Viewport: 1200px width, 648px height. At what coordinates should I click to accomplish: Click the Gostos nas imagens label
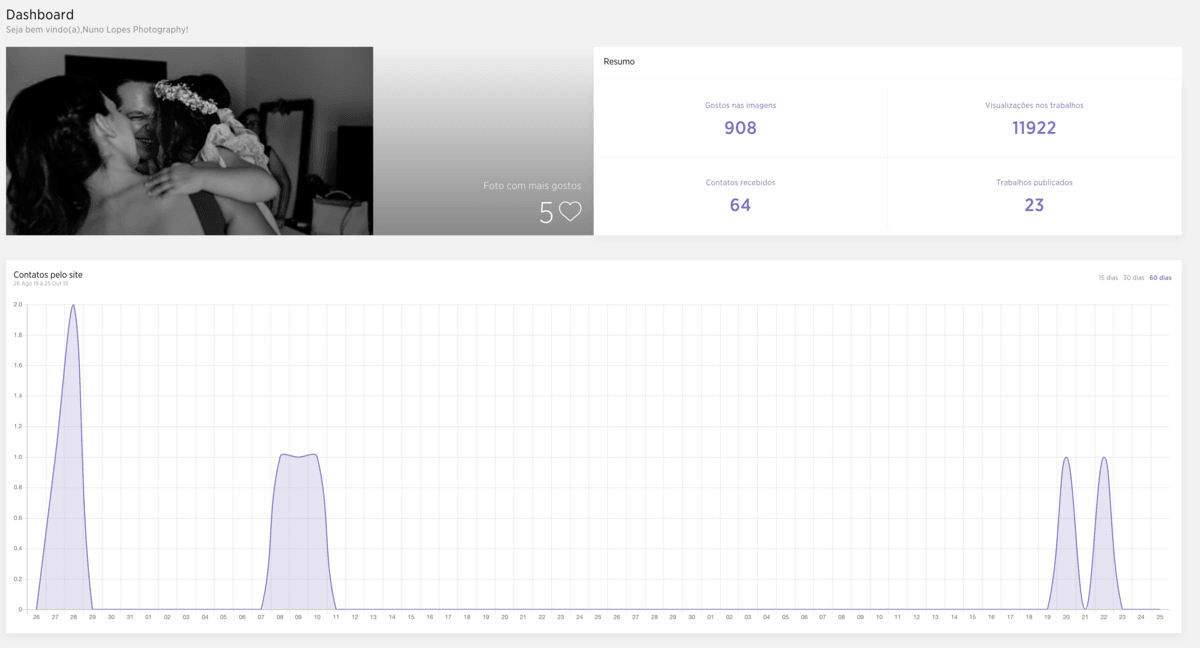click(740, 105)
